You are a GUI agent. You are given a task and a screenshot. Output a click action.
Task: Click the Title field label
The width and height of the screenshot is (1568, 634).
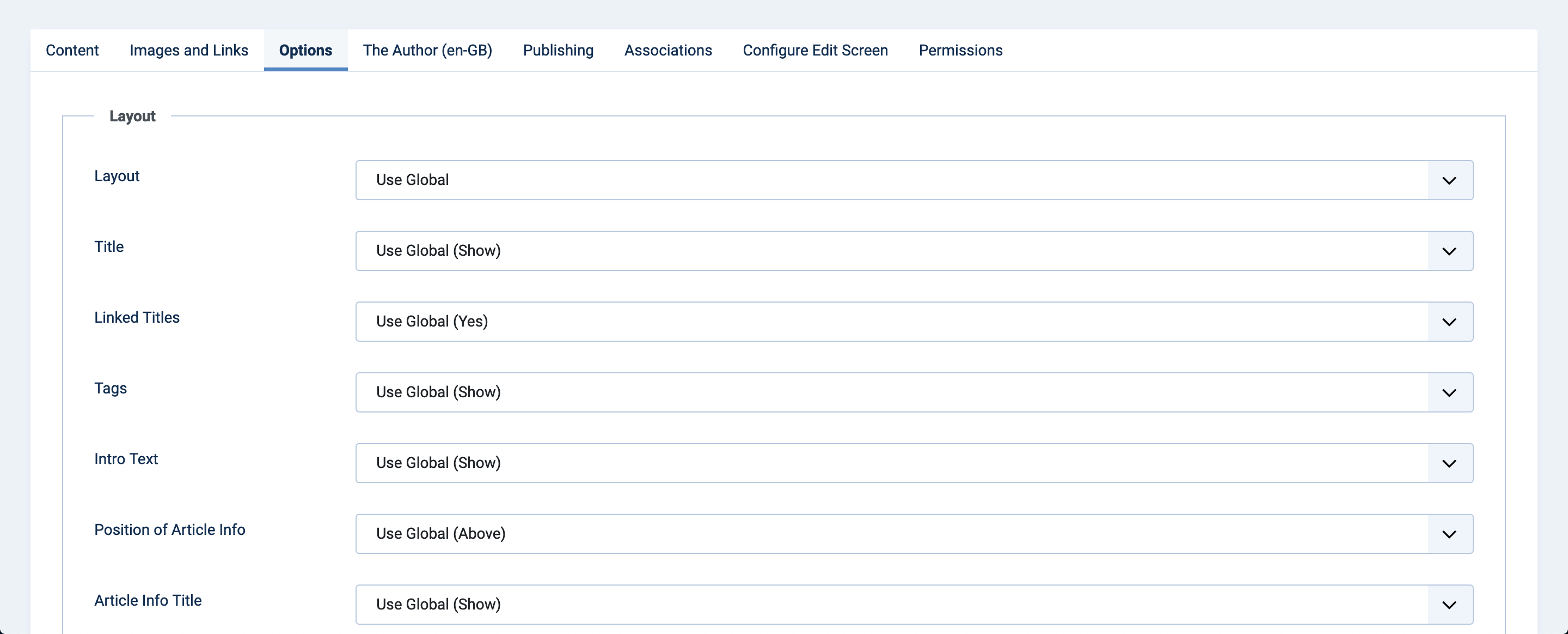[x=109, y=247]
